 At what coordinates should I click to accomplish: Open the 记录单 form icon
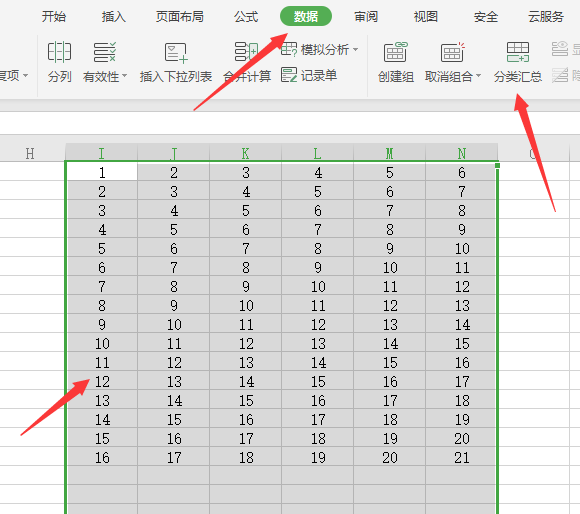[289, 75]
